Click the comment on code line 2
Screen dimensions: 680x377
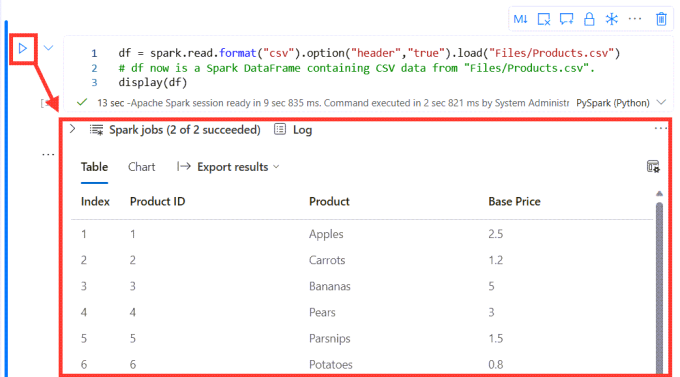[356, 68]
